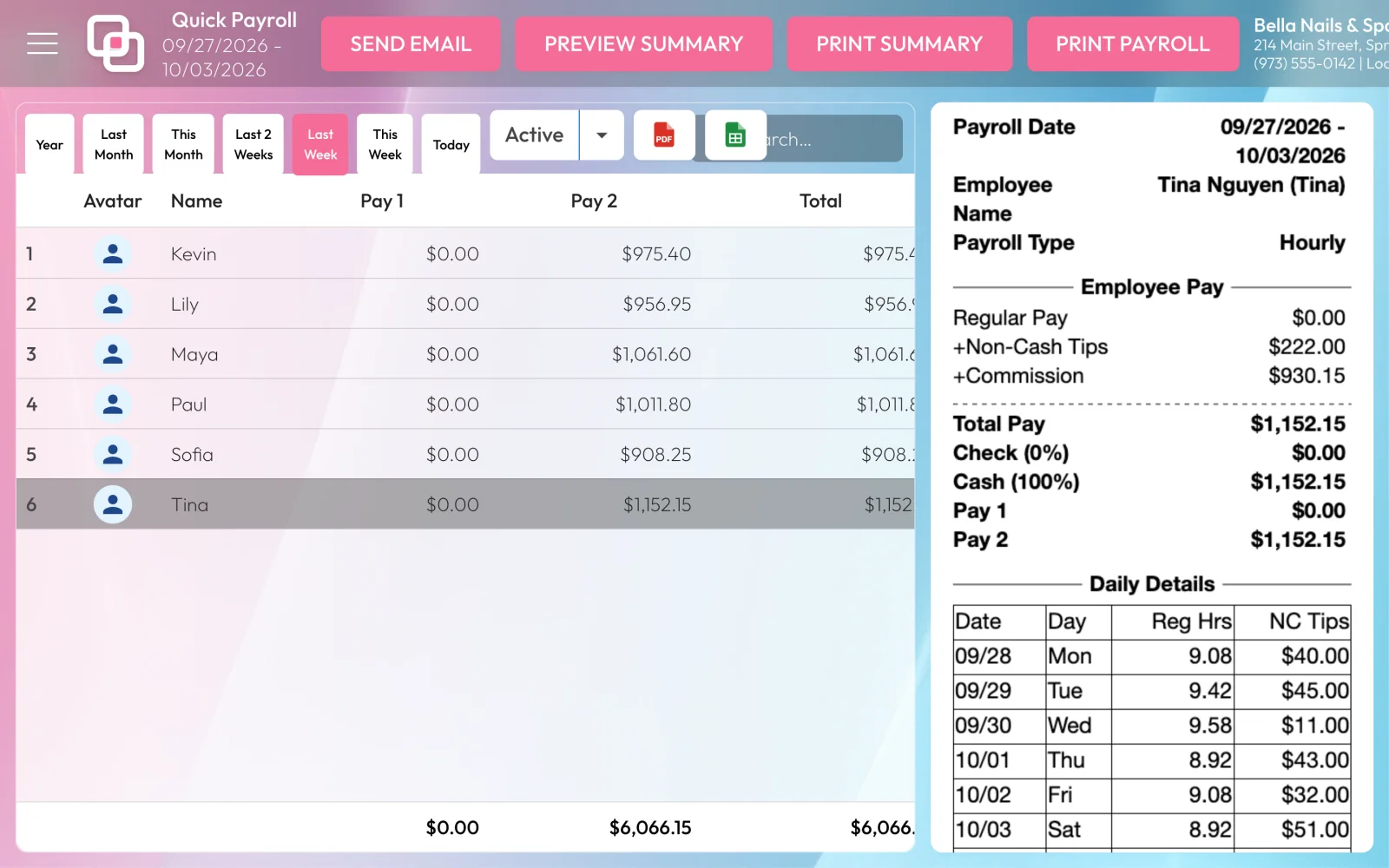Image resolution: width=1389 pixels, height=868 pixels.
Task: Switch to This Week range
Action: [385, 145]
